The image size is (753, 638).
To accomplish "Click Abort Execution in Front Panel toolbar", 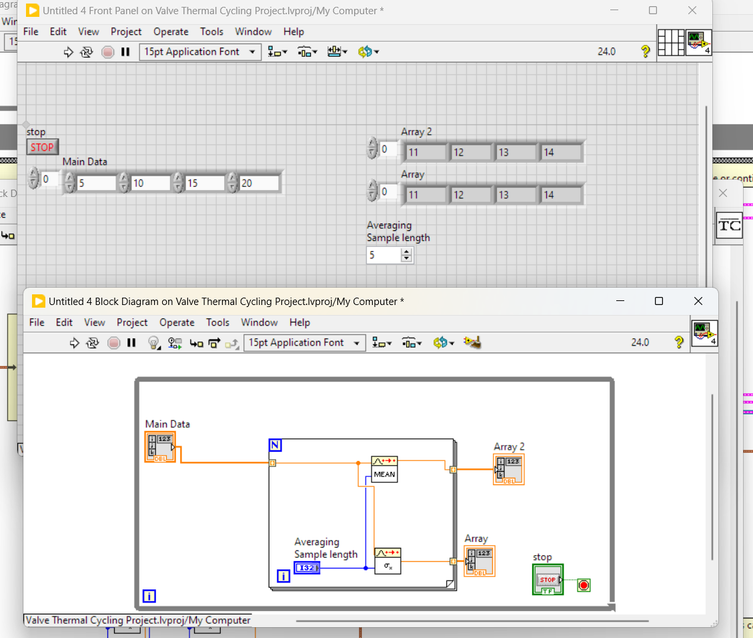I will pyautogui.click(x=108, y=52).
